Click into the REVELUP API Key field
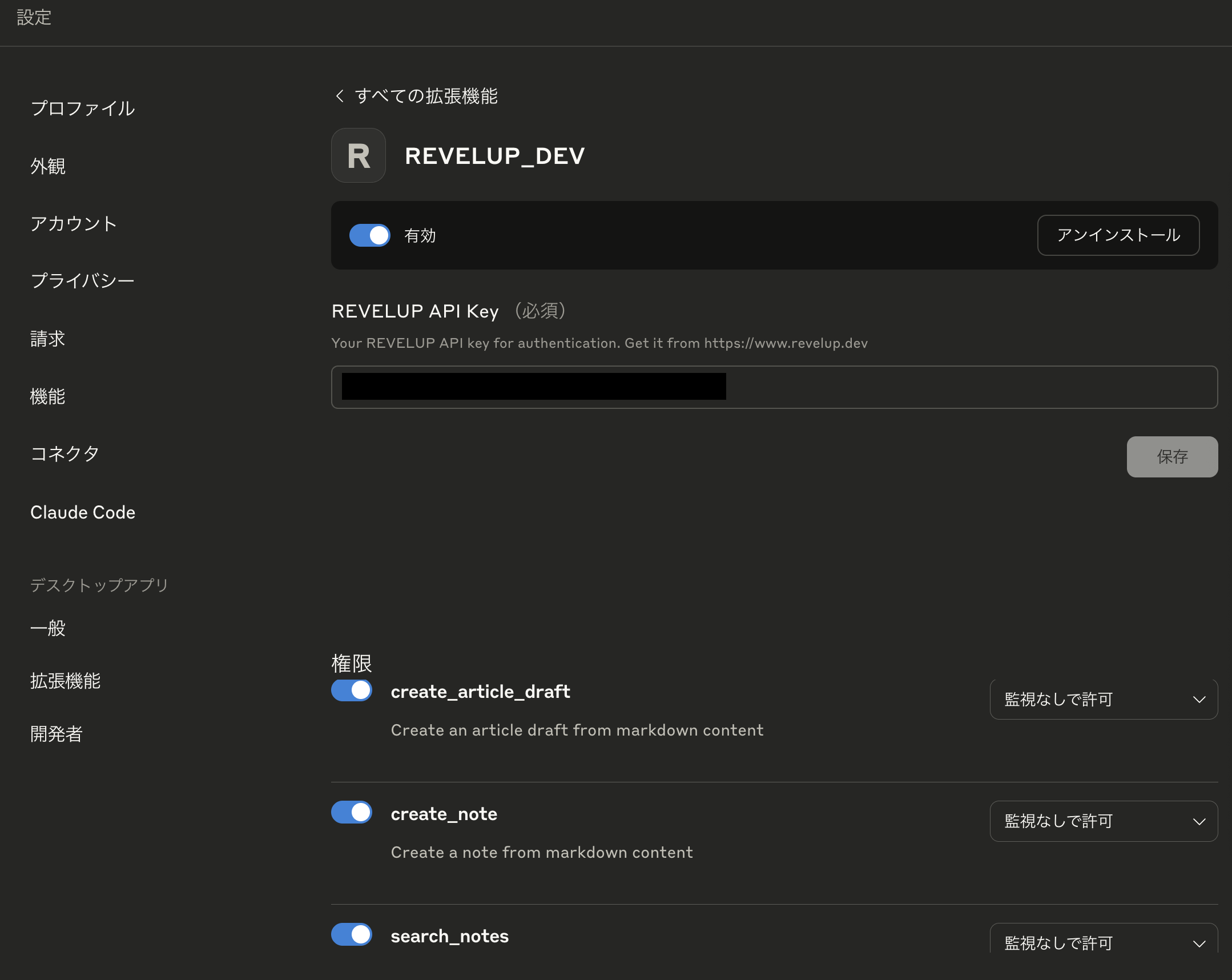Image resolution: width=1232 pixels, height=980 pixels. (x=774, y=387)
